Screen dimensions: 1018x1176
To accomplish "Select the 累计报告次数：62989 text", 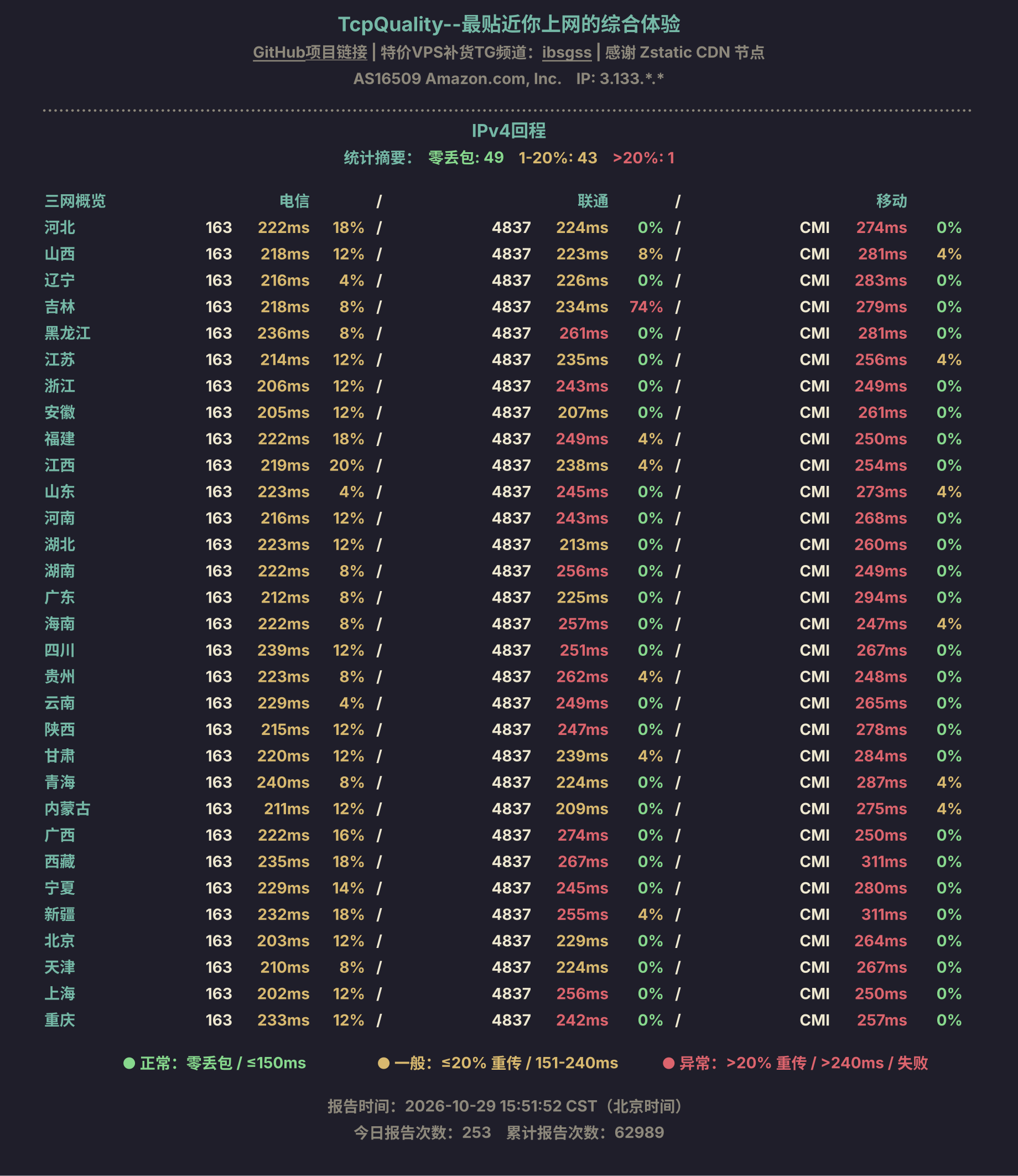I will 585,1132.
